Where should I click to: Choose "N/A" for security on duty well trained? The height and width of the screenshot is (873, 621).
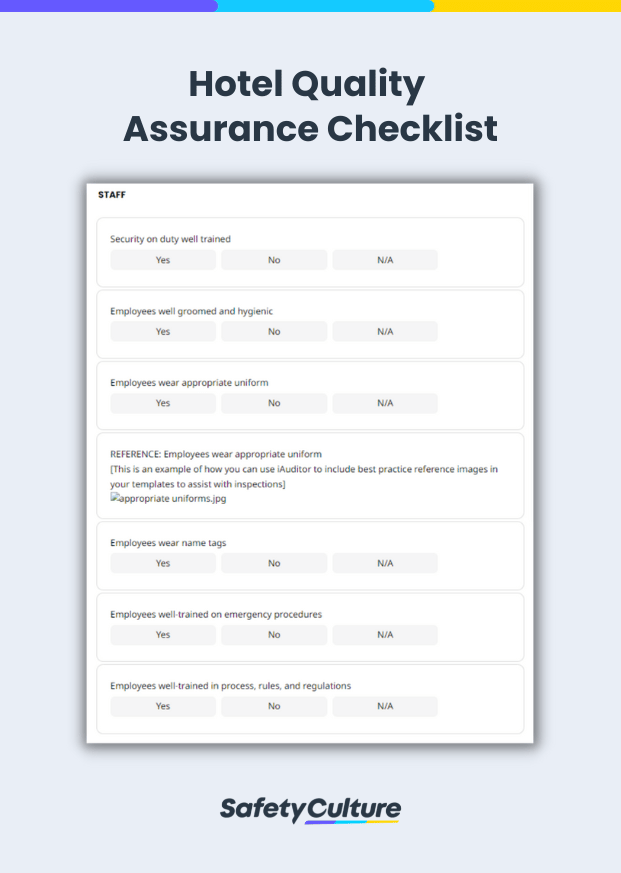click(384, 260)
